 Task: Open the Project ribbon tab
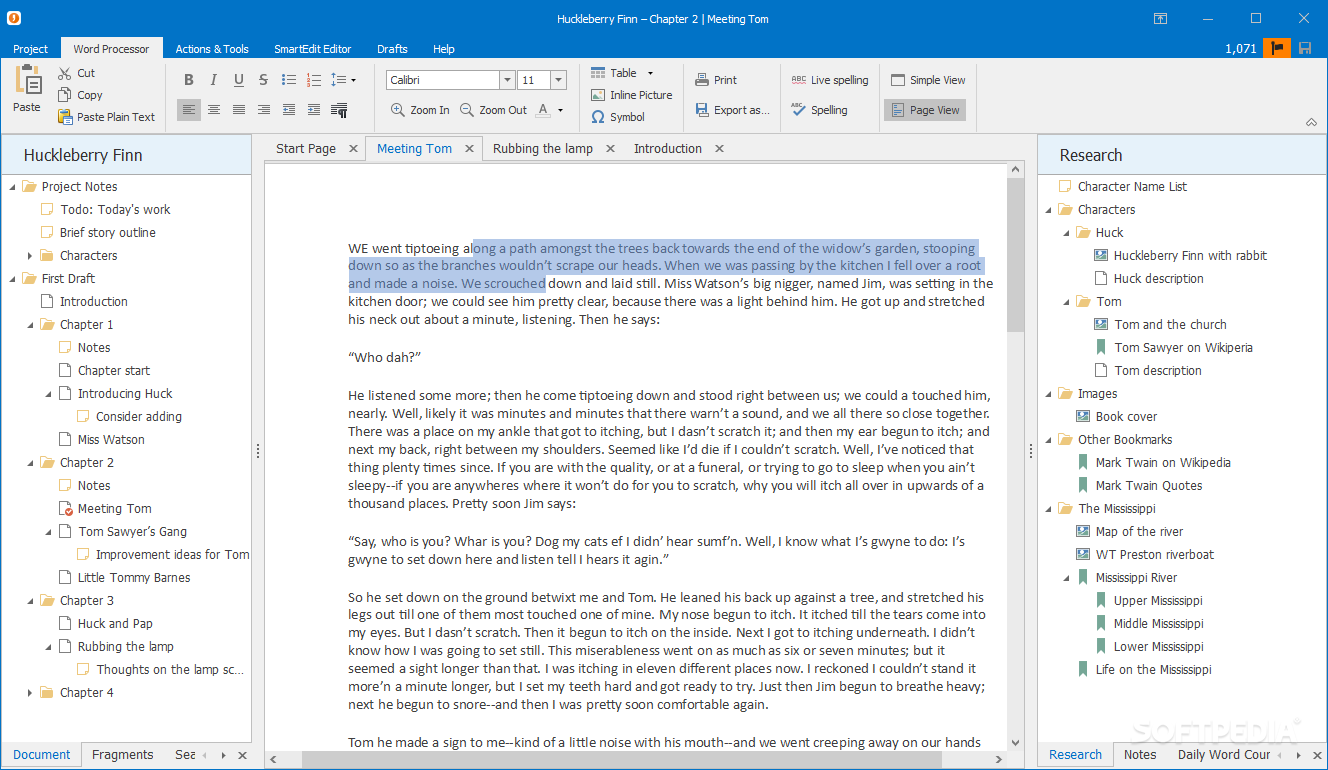30,49
